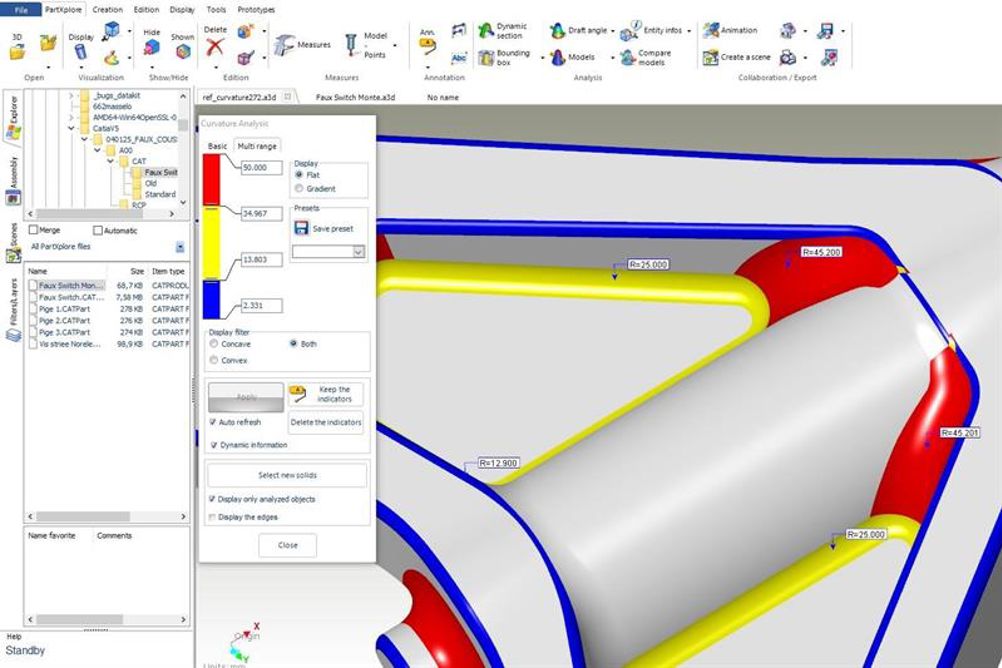The width and height of the screenshot is (1002, 668).
Task: Click the second folder icon in Open group
Action: pyautogui.click(x=48, y=43)
